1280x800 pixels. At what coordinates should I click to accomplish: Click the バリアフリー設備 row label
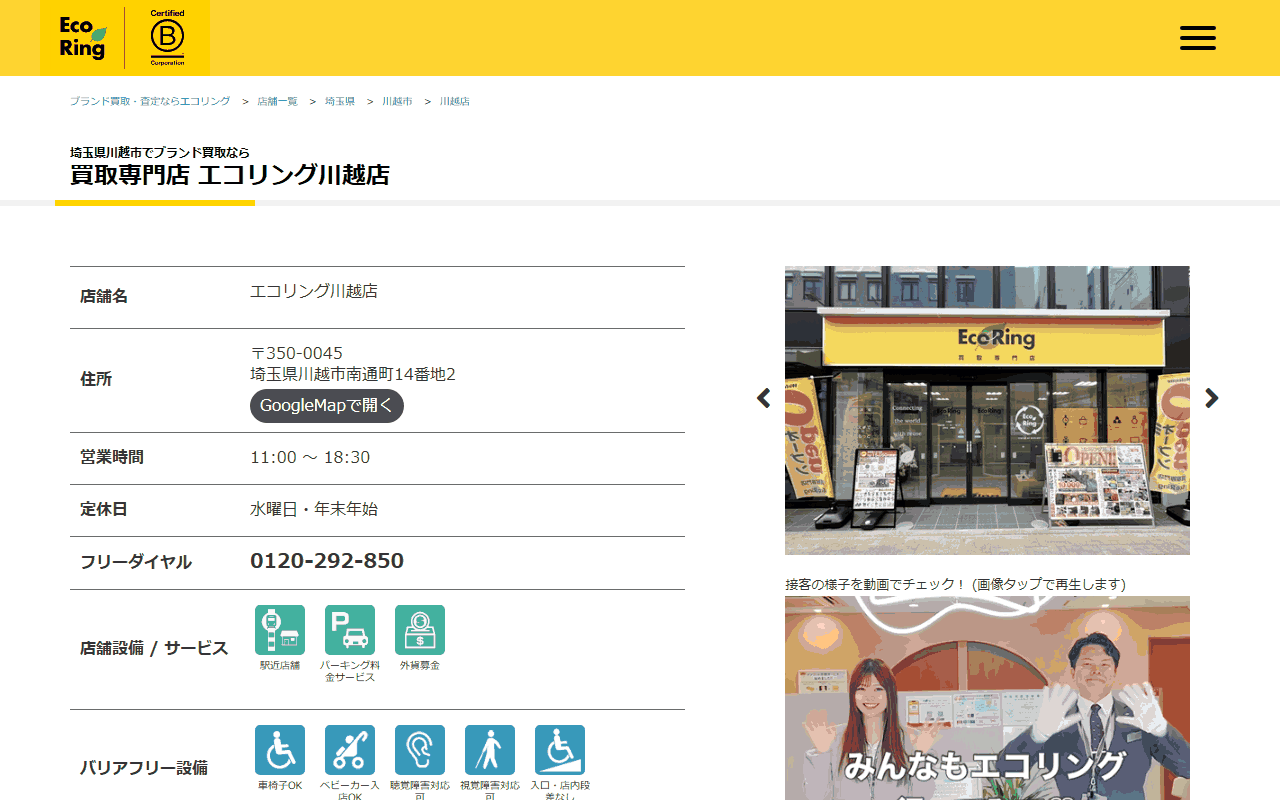(x=144, y=768)
